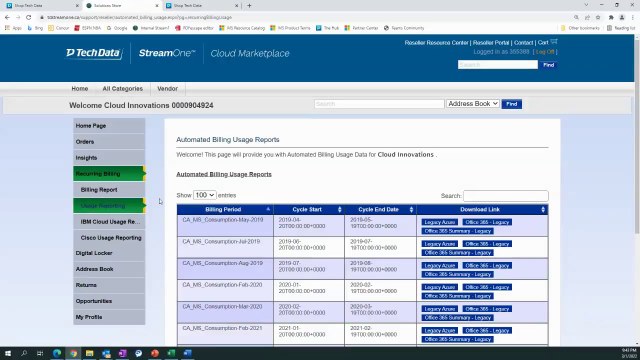The image size is (640, 360).
Task: Download Office 365 - Legacy for Jul-2019
Action: point(487,244)
